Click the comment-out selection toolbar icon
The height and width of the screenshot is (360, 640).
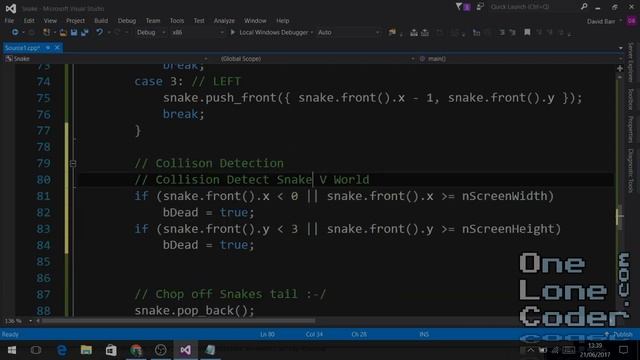coord(502,32)
